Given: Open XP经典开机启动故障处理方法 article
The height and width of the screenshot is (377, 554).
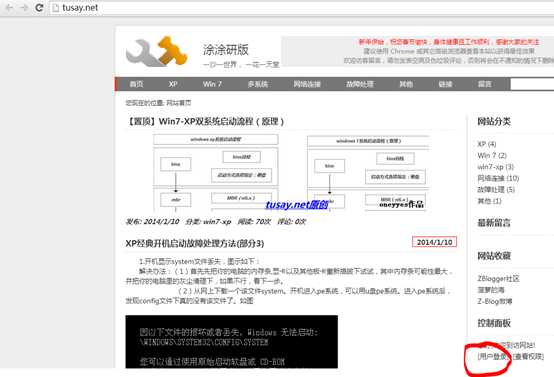Looking at the screenshot, I should tap(195, 243).
